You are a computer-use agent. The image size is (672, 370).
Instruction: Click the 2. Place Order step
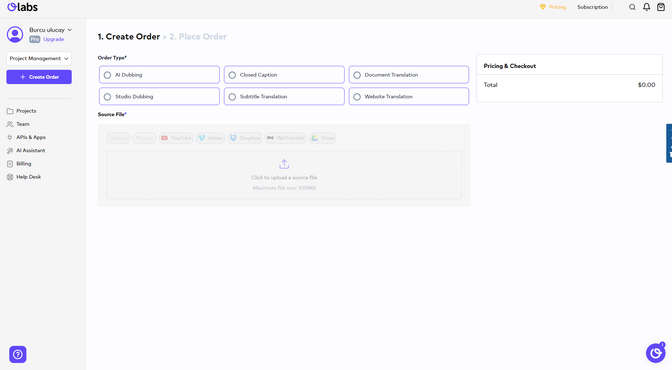(198, 37)
